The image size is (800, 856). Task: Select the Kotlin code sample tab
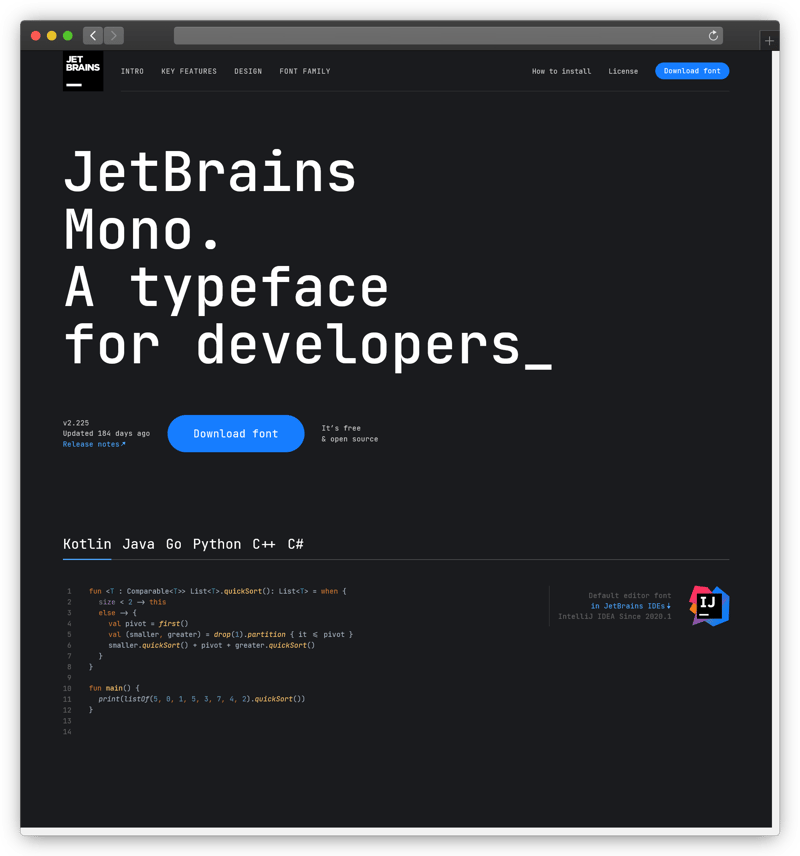(x=87, y=544)
